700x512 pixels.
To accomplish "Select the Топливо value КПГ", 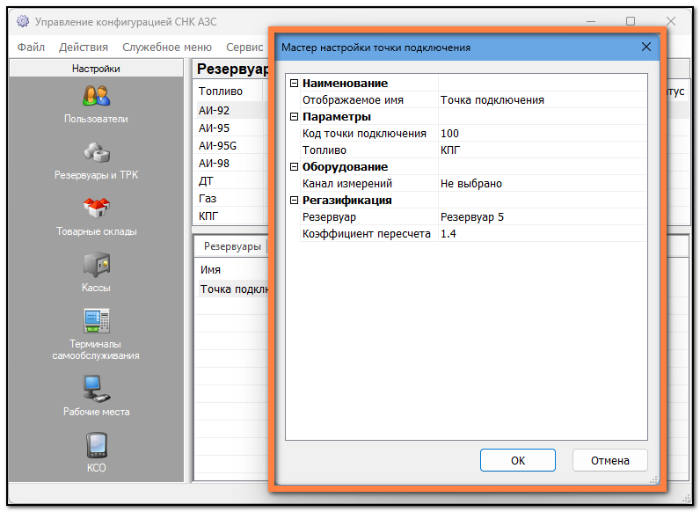I will pos(542,150).
